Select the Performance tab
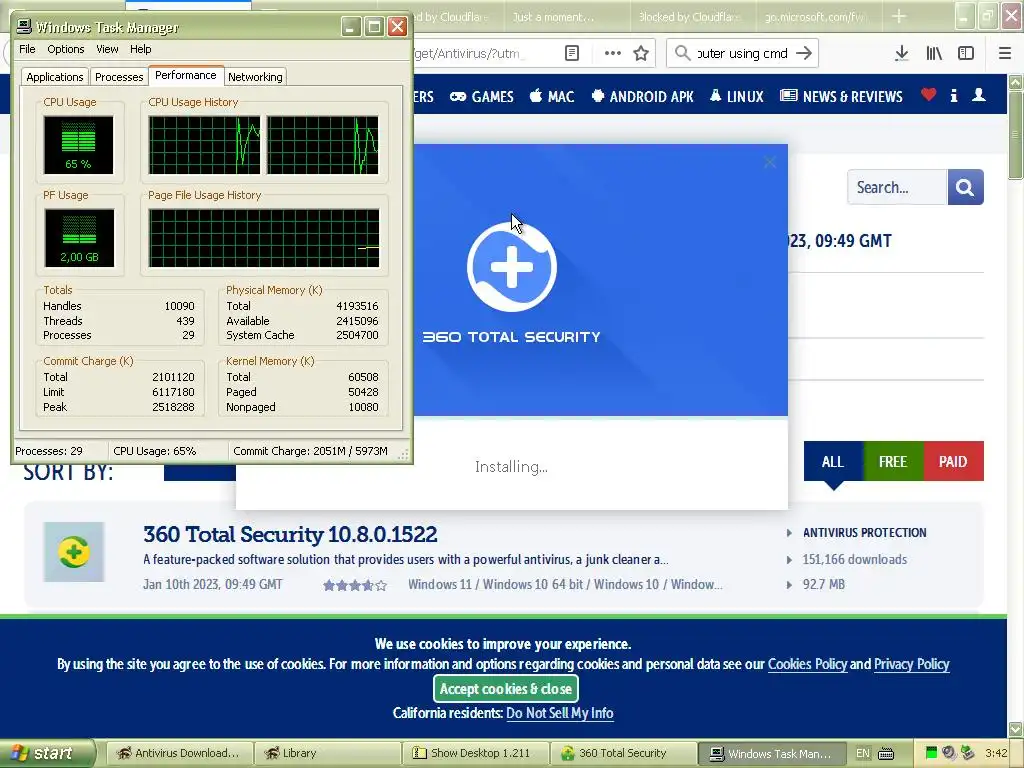 point(185,75)
